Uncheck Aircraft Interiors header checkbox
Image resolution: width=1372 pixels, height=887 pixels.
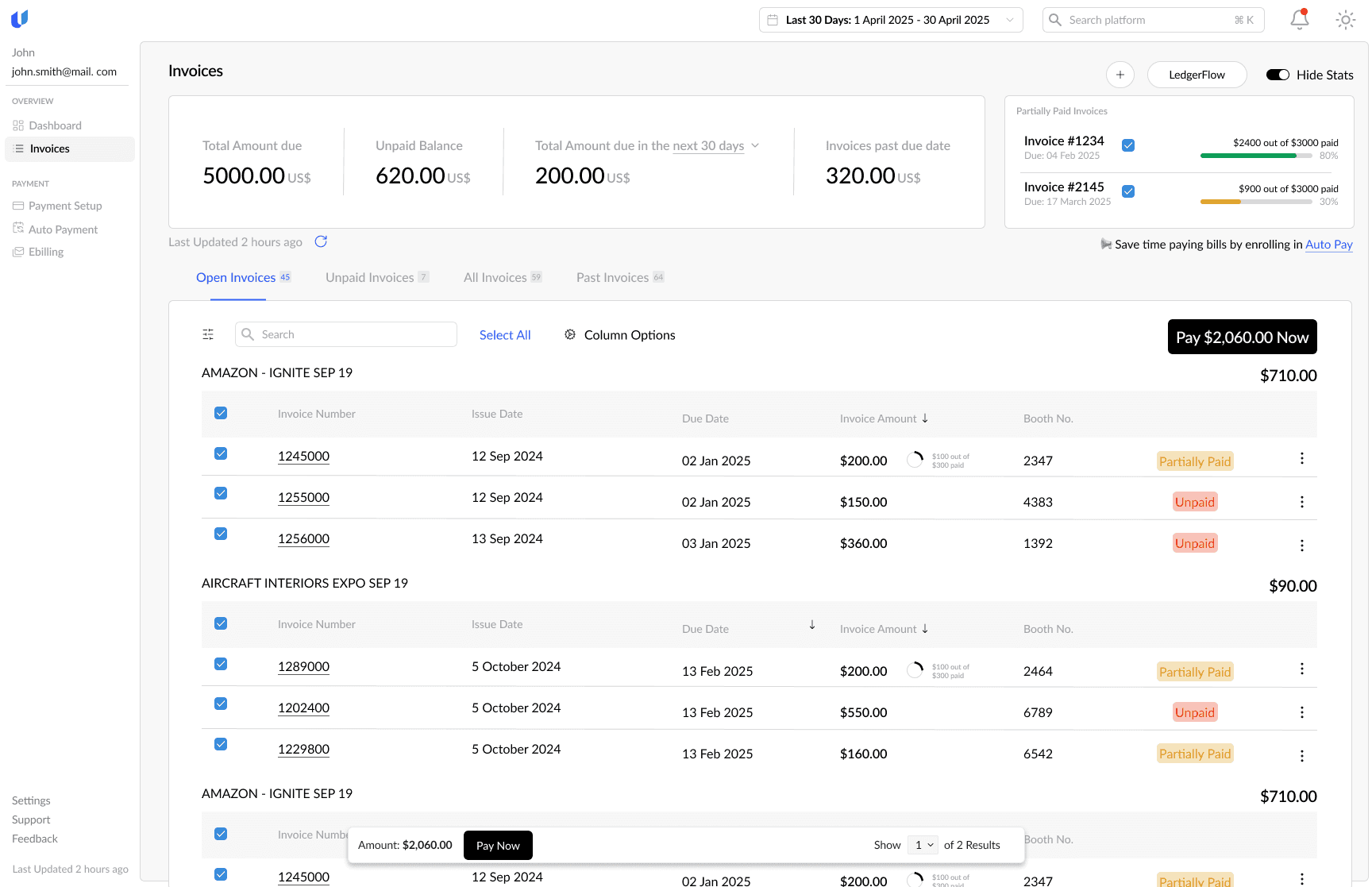(x=221, y=623)
